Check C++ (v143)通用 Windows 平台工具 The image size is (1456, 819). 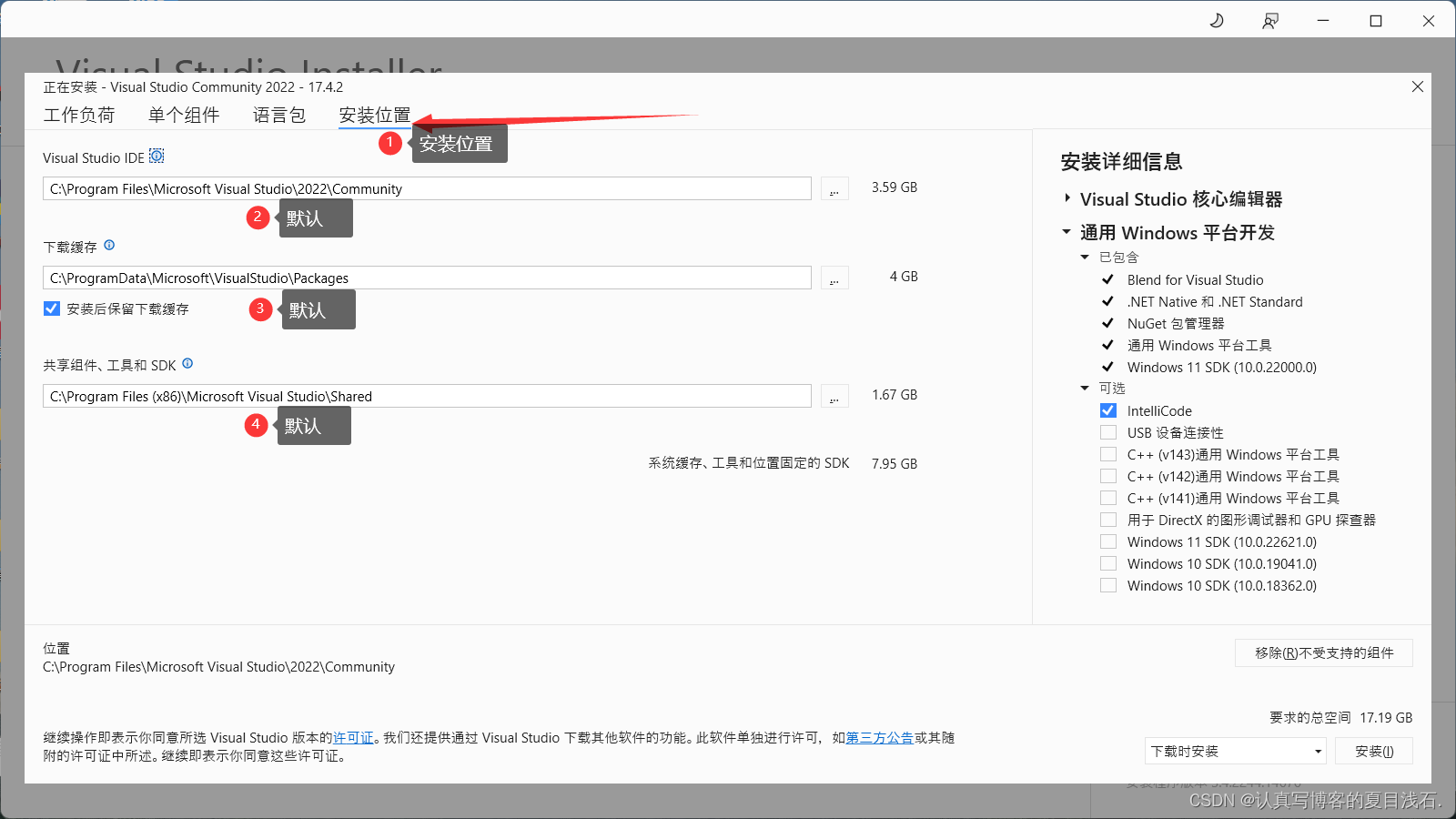coord(1108,454)
